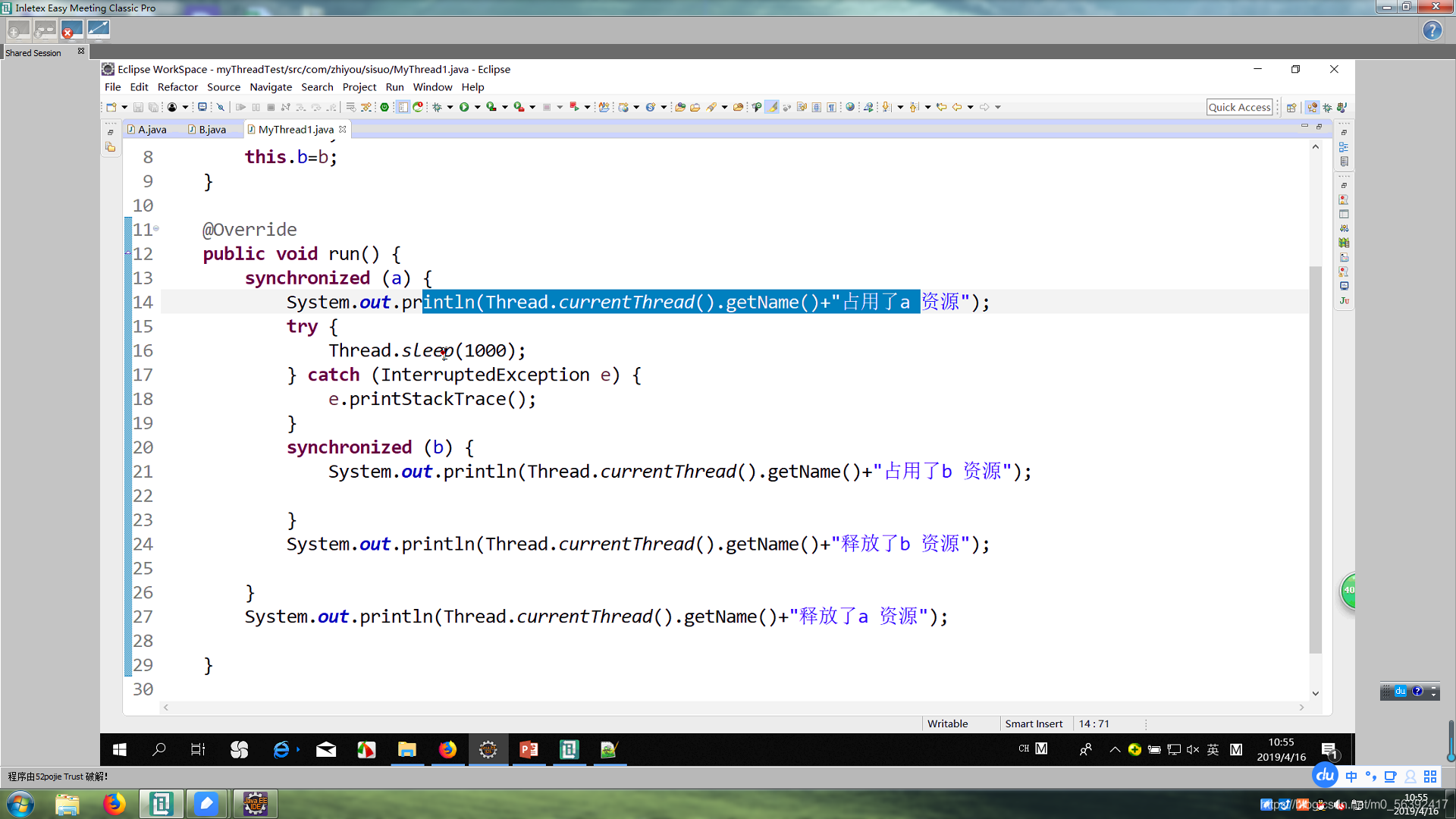Click the Save All toolbar icon
This screenshot has height=819, width=1456.
(153, 107)
